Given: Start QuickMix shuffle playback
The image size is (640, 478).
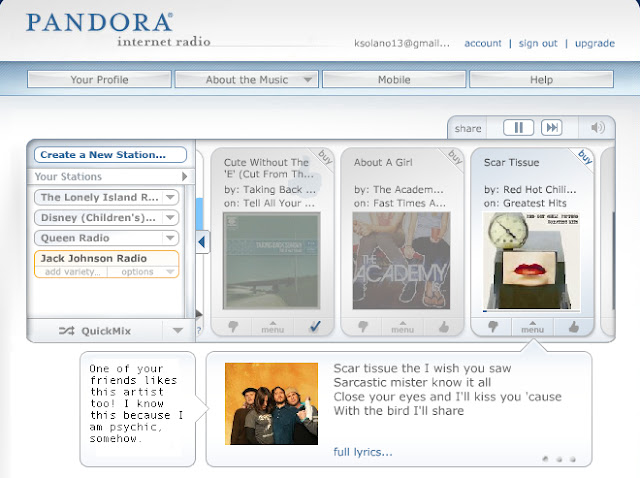Looking at the screenshot, I should point(95,331).
